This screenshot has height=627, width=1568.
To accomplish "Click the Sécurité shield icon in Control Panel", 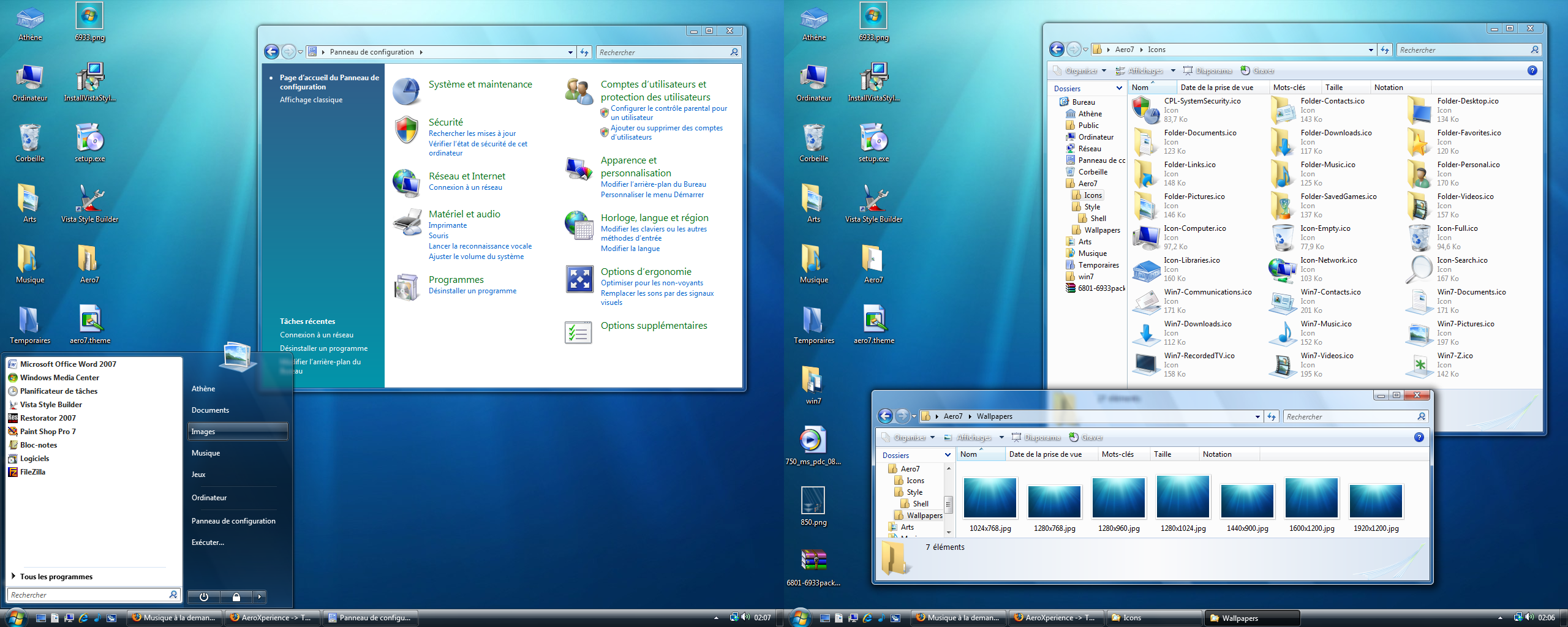I will tap(407, 130).
